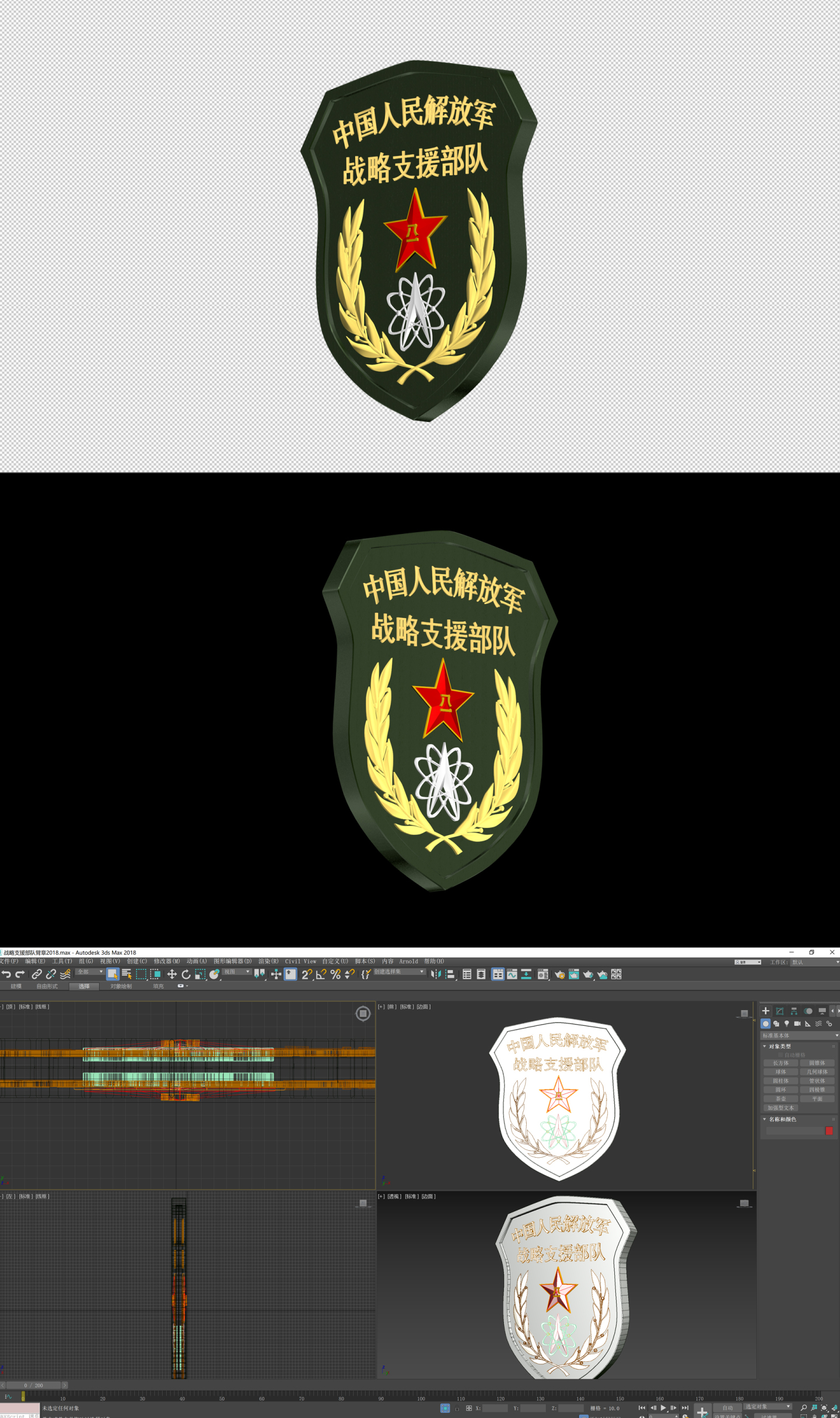Viewport: 840px width, 1418px height.
Task: Open the Hierarchy command panel tab
Action: 794,1011
